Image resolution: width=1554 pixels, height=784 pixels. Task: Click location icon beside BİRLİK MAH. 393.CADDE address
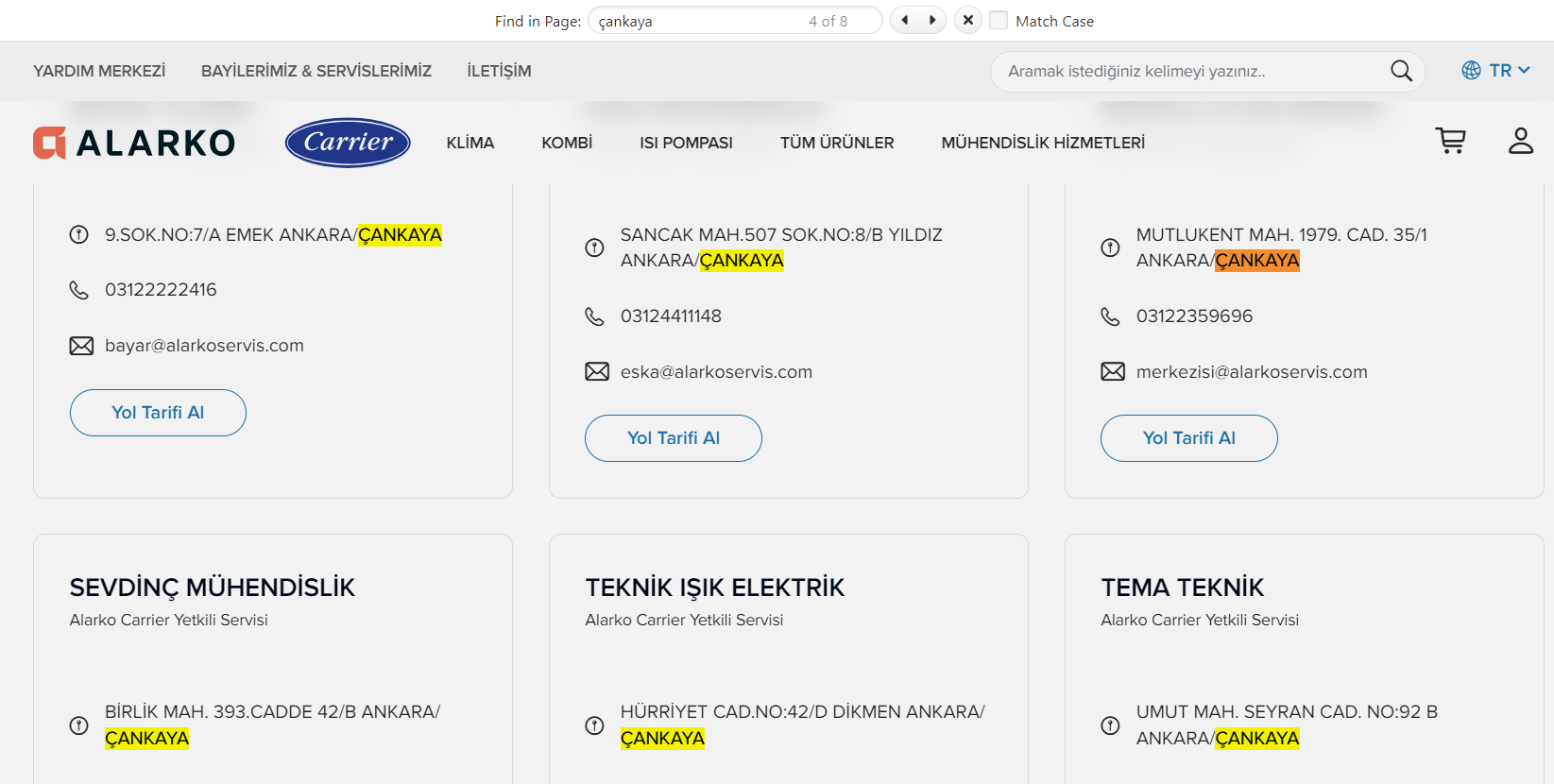79,725
